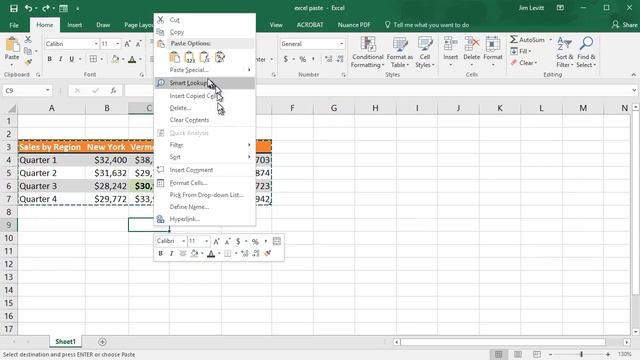The height and width of the screenshot is (360, 640).
Task: Toggle Bold in the ribbon Font group
Action: (49, 59)
